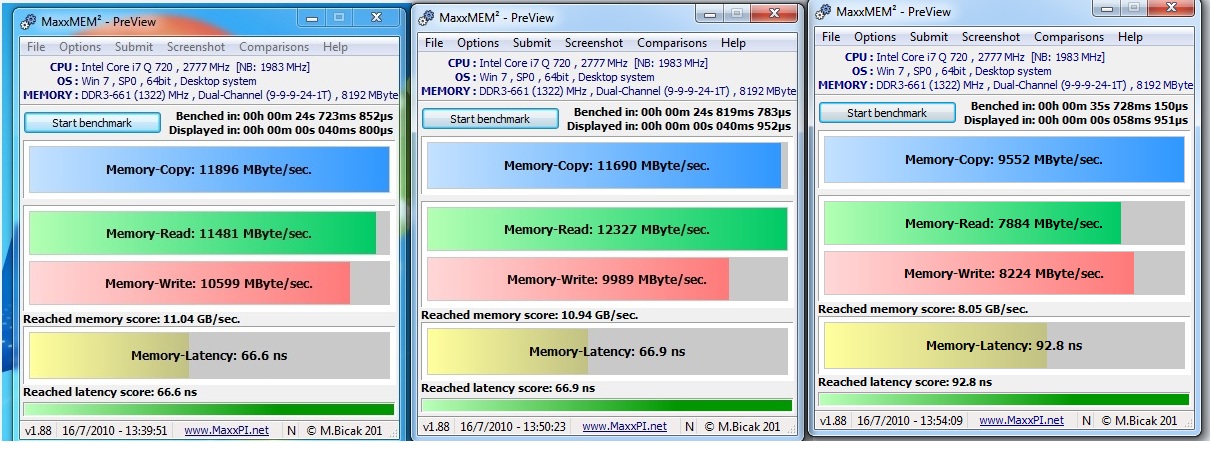Start benchmark in the window benched in 24s 819ms
The width and height of the screenshot is (1210, 451).
point(490,119)
